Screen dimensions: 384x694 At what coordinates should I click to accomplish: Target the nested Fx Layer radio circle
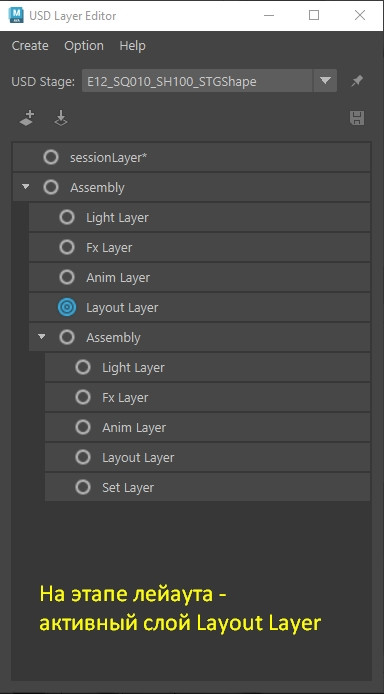point(83,397)
